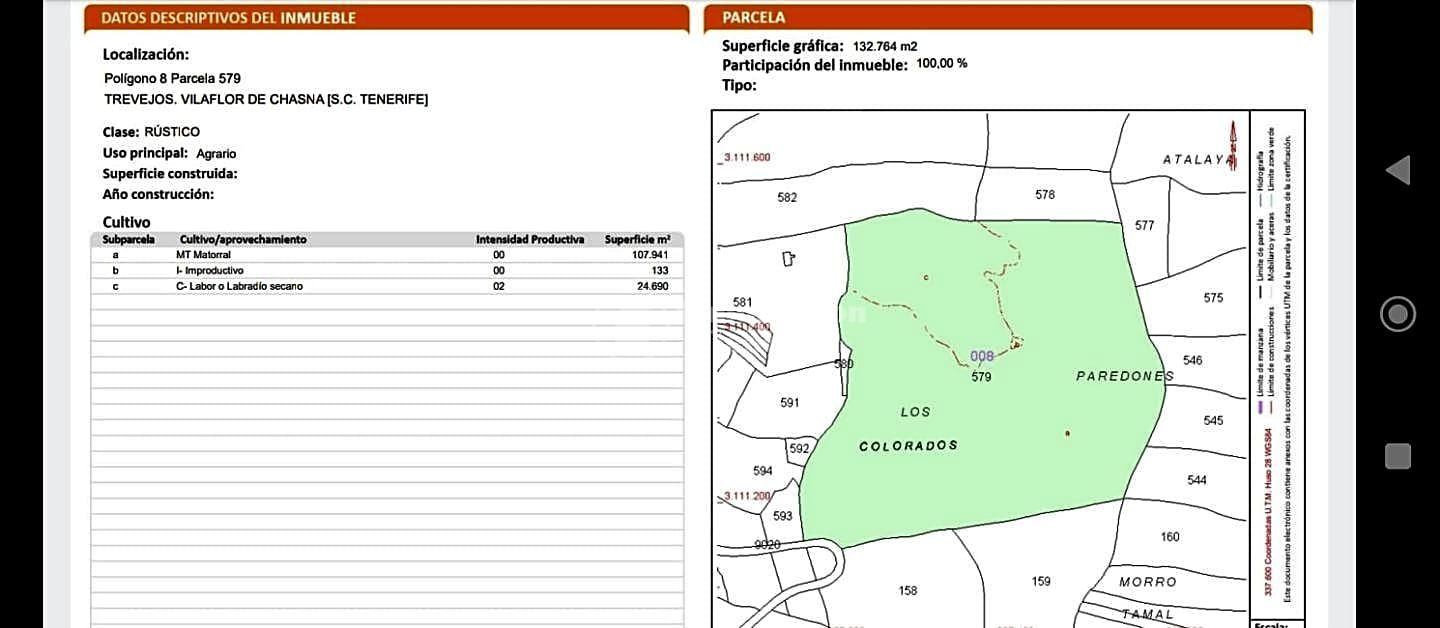Select the DATOS DESCRIPTIVOS DEL INMUEBLE header
Screen dimensions: 1440x628
click(x=229, y=18)
